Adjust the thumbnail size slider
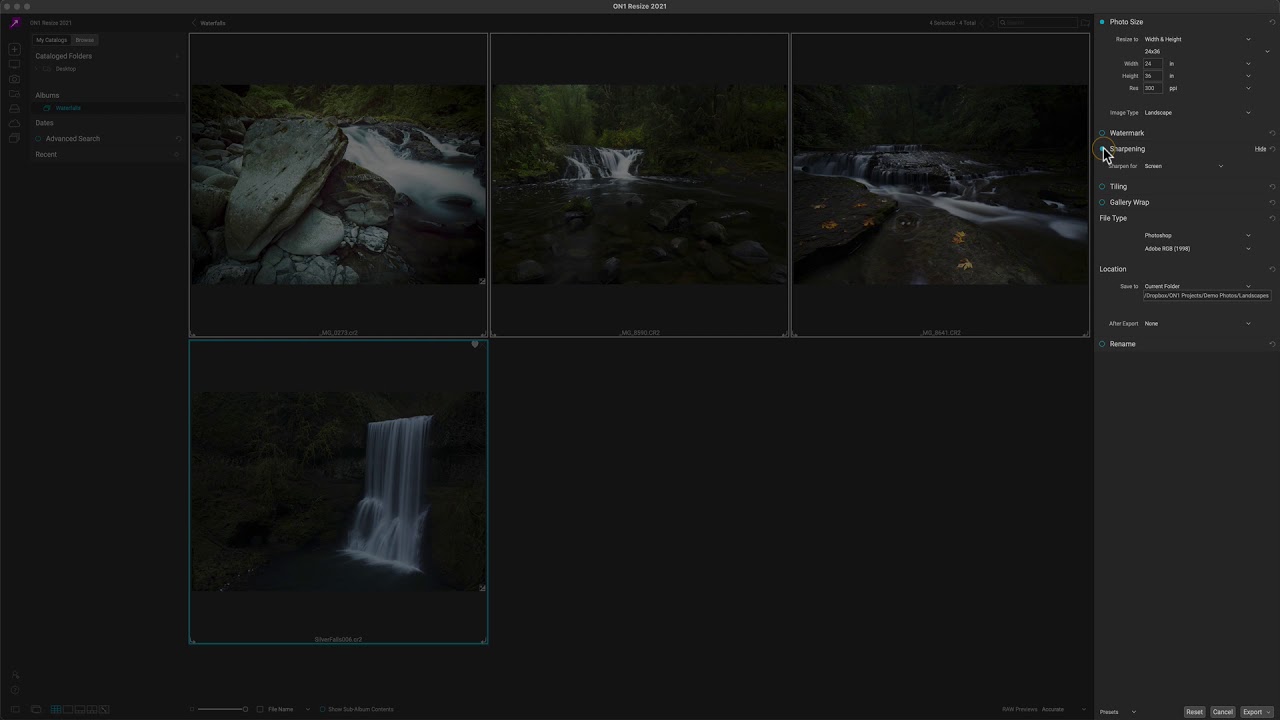The image size is (1280, 720). (x=222, y=709)
